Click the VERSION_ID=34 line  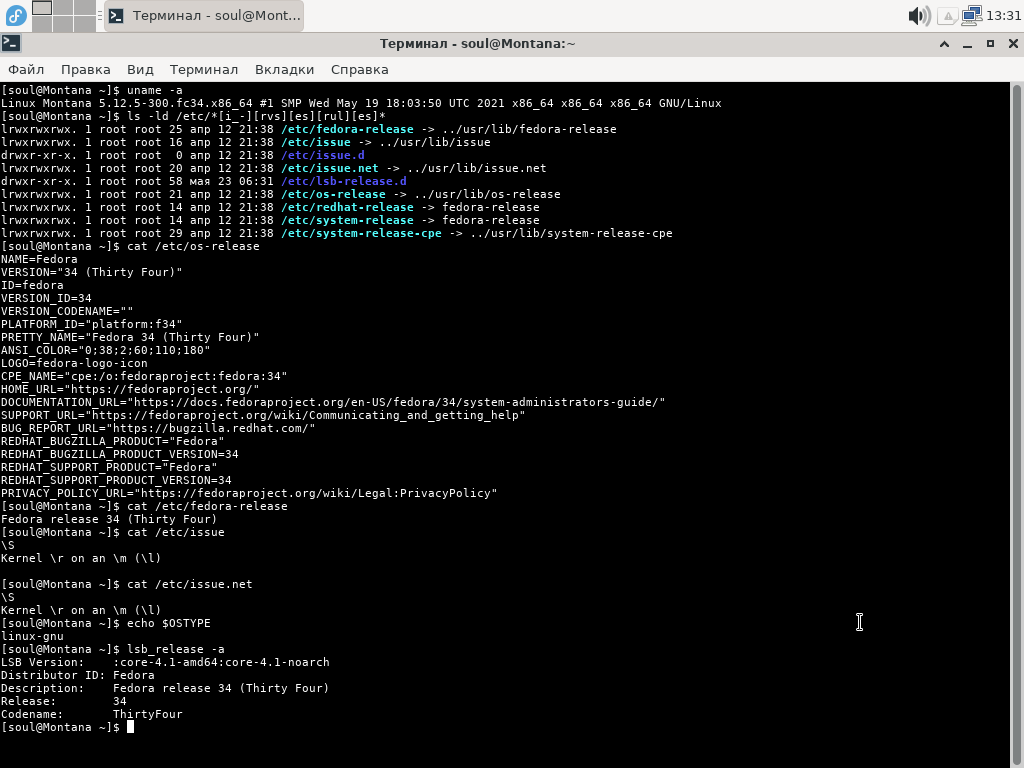(x=46, y=298)
